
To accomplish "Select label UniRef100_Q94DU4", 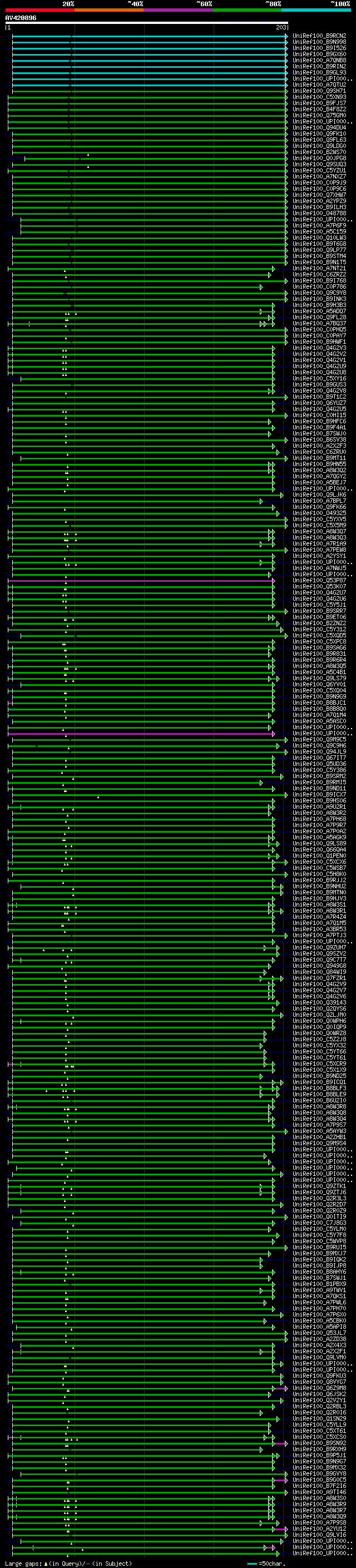I will coord(319,128).
